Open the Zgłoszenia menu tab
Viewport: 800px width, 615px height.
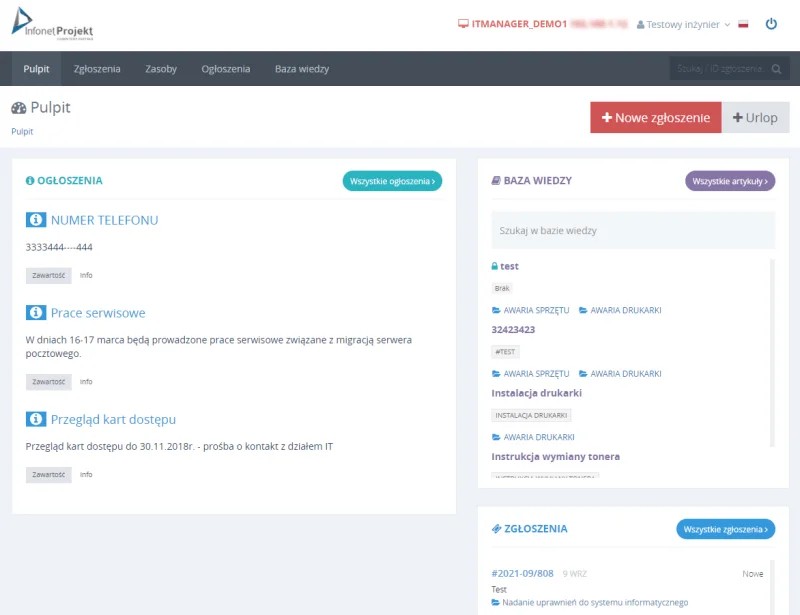(97, 69)
